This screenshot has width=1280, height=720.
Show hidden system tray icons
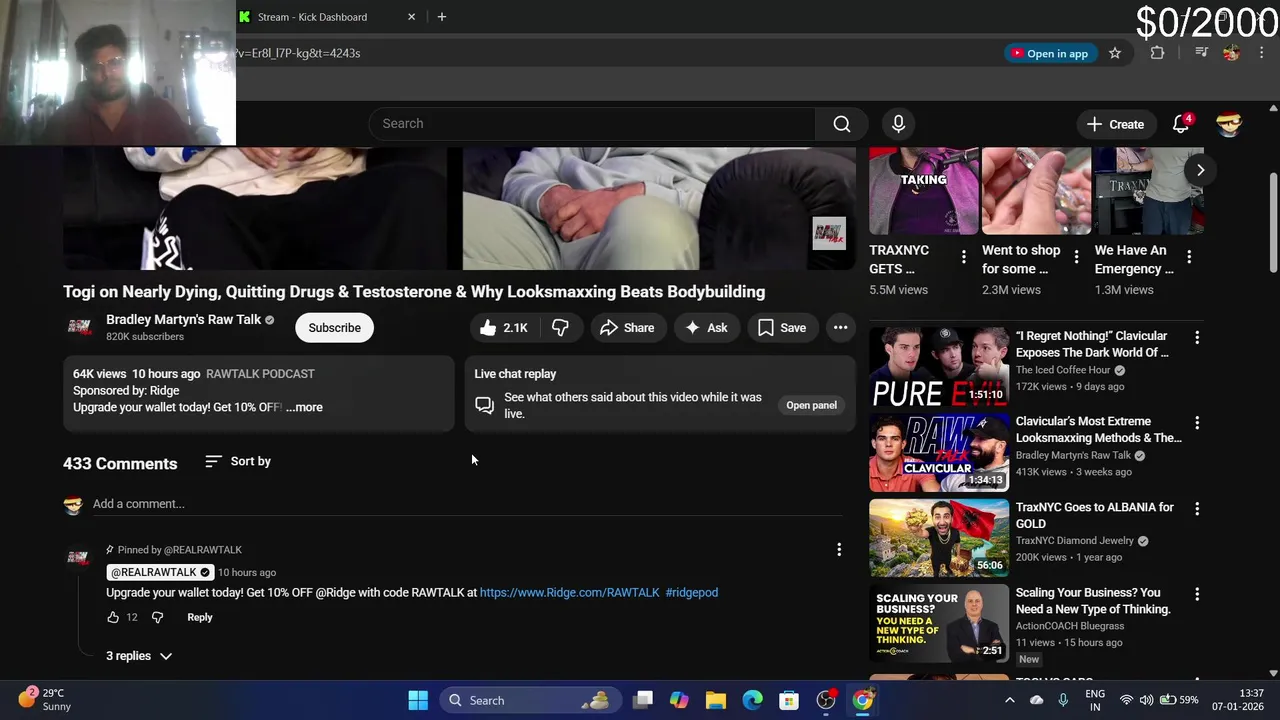pos(1009,700)
